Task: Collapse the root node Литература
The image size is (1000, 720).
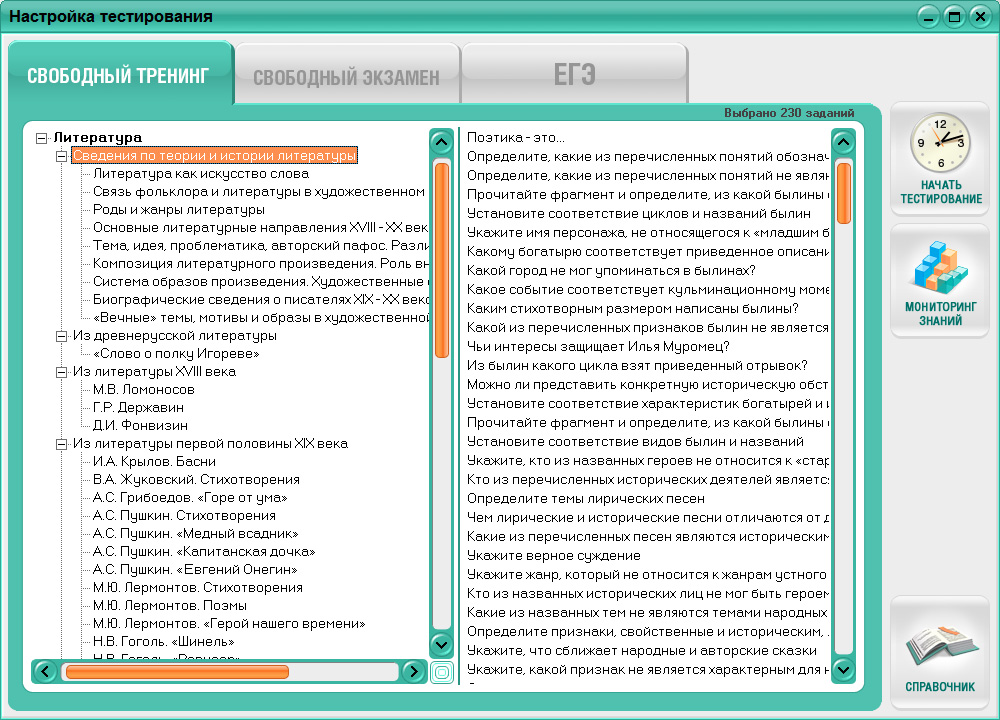Action: (41, 138)
